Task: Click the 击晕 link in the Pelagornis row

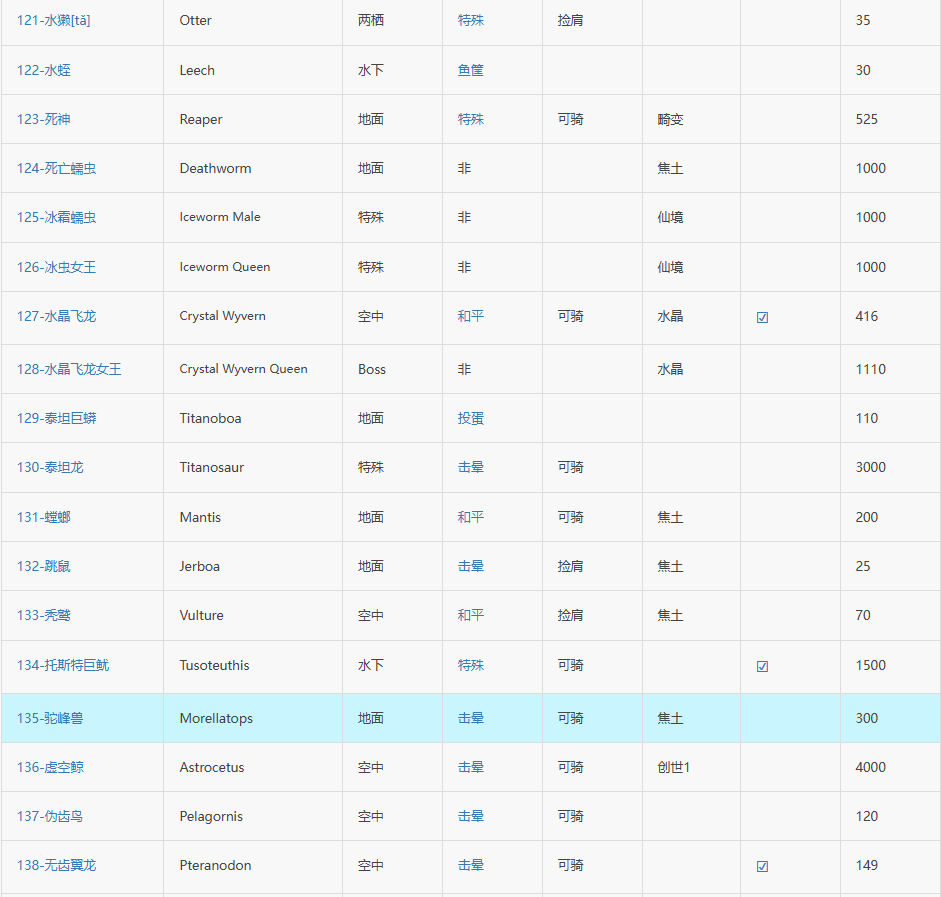Action: (470, 817)
